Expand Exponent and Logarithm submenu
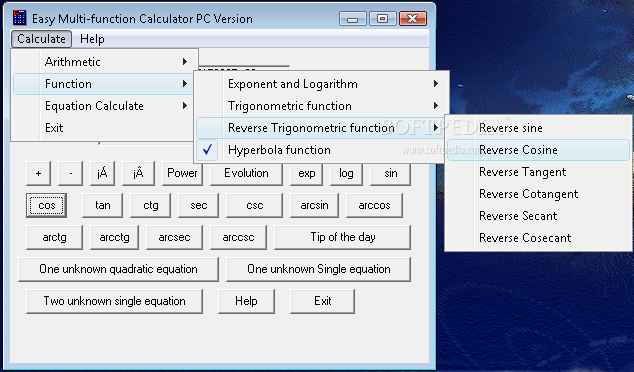Screen dimensions: 634x372 [321, 84]
